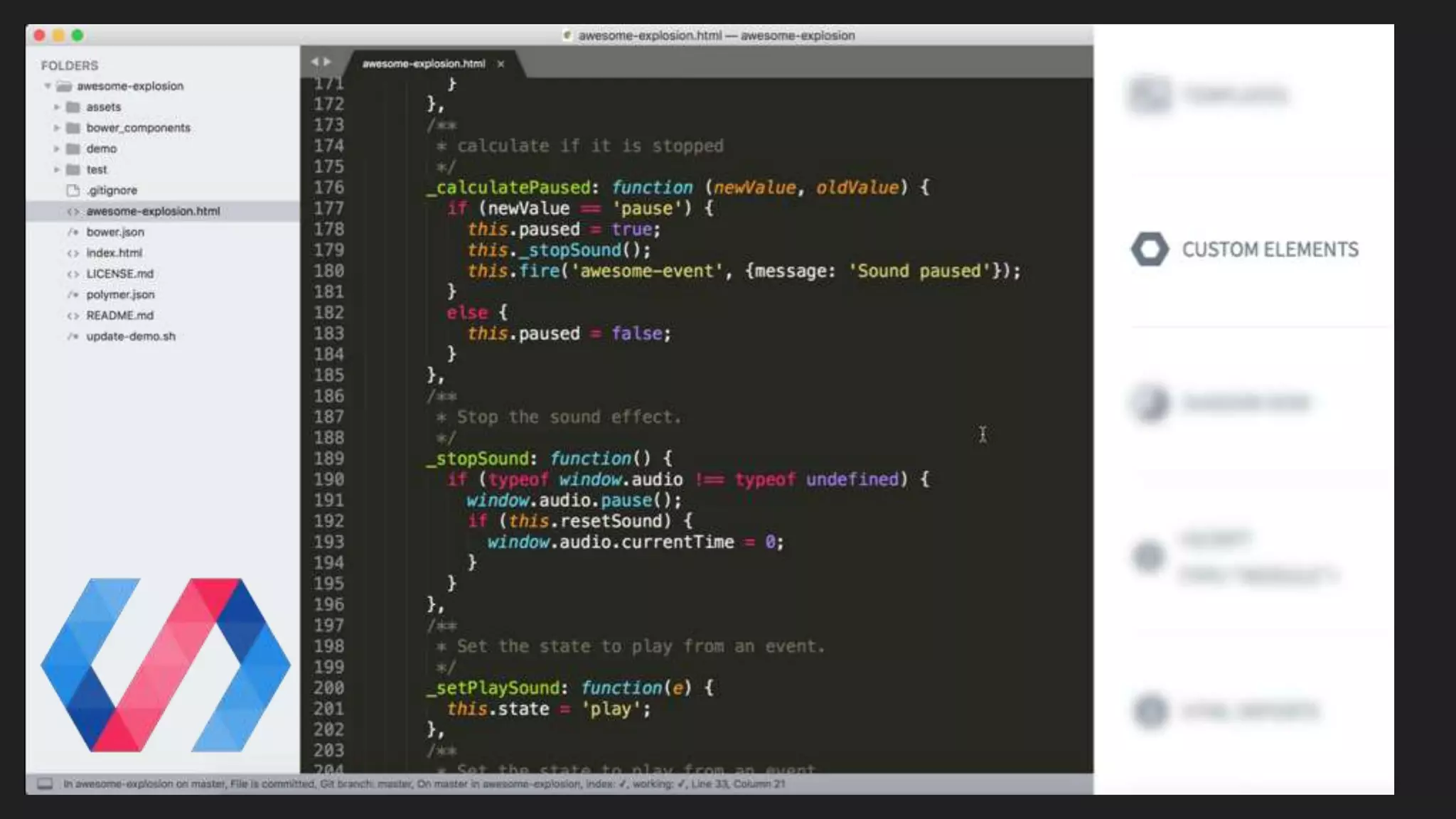This screenshot has width=1456, height=819.
Task: Go to previous tab using left arrow
Action: tap(314, 62)
